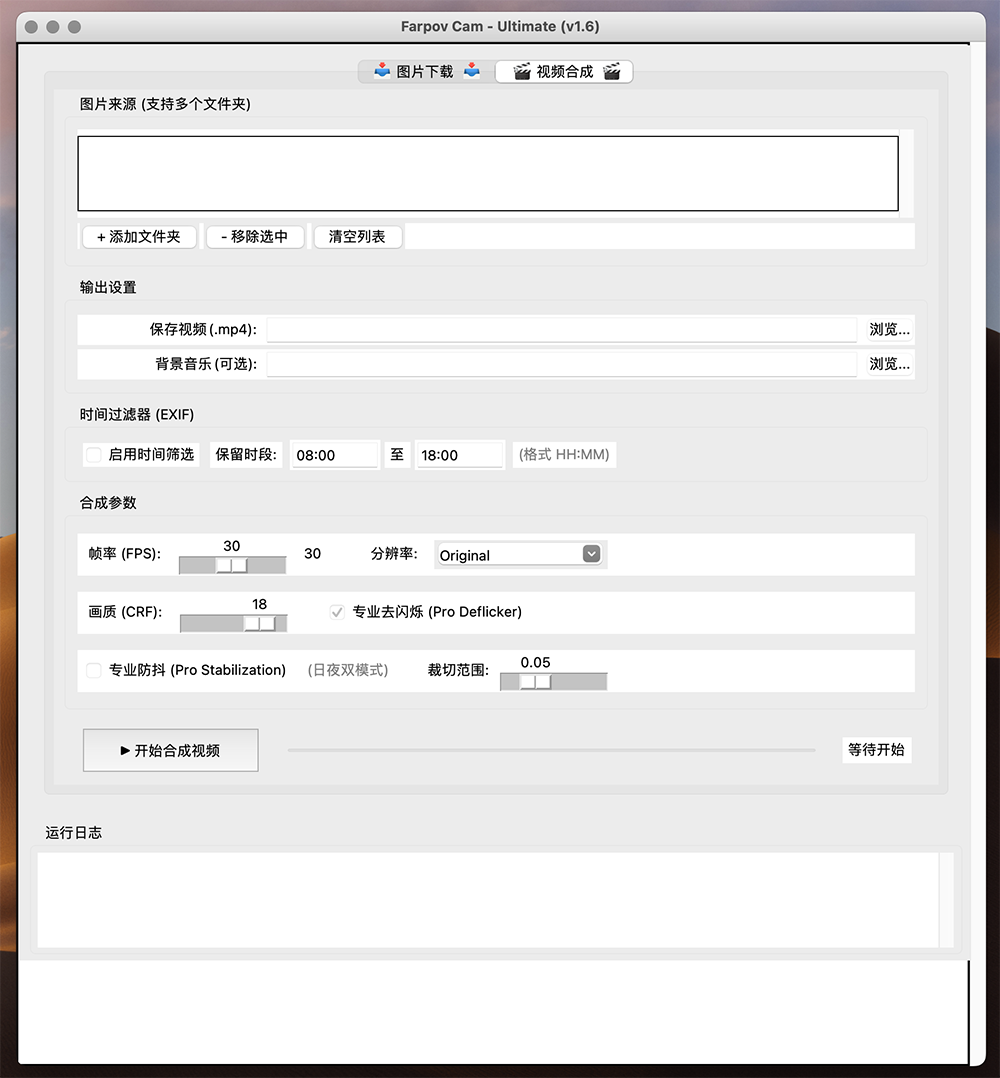Click the 08:00 start time field
The width and height of the screenshot is (1000, 1078).
(x=335, y=455)
